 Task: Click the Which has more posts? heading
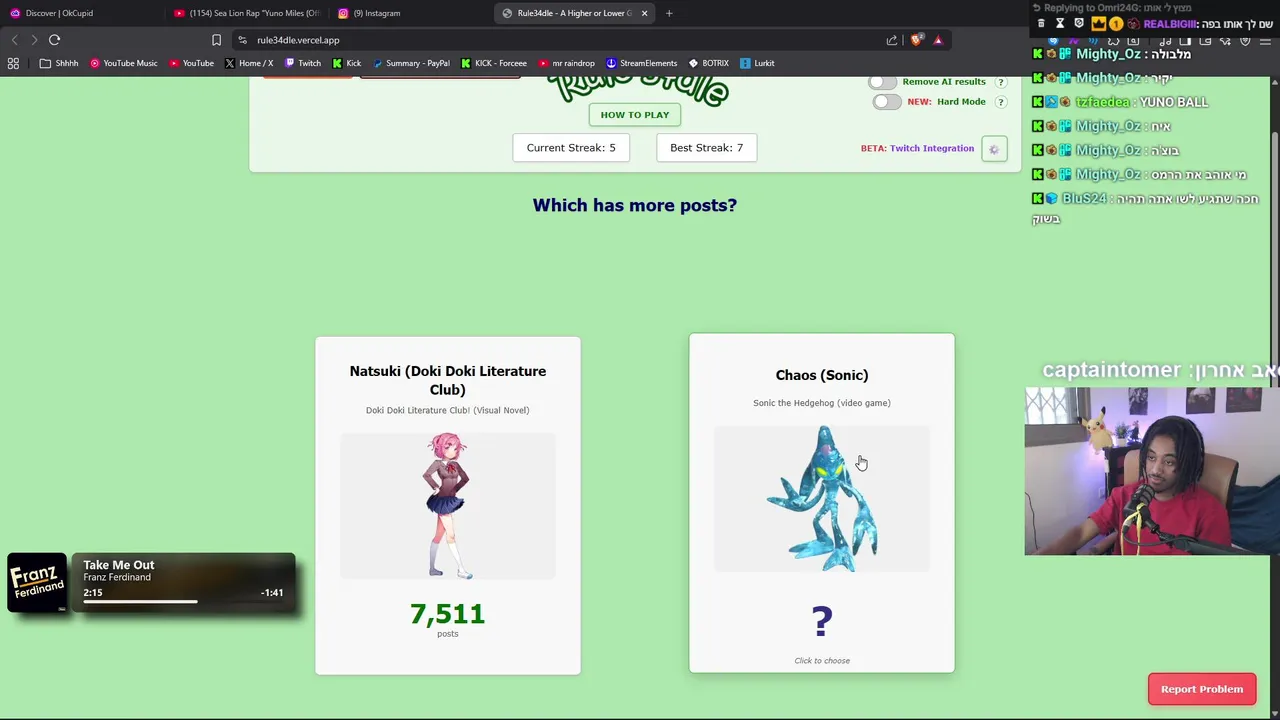click(635, 205)
